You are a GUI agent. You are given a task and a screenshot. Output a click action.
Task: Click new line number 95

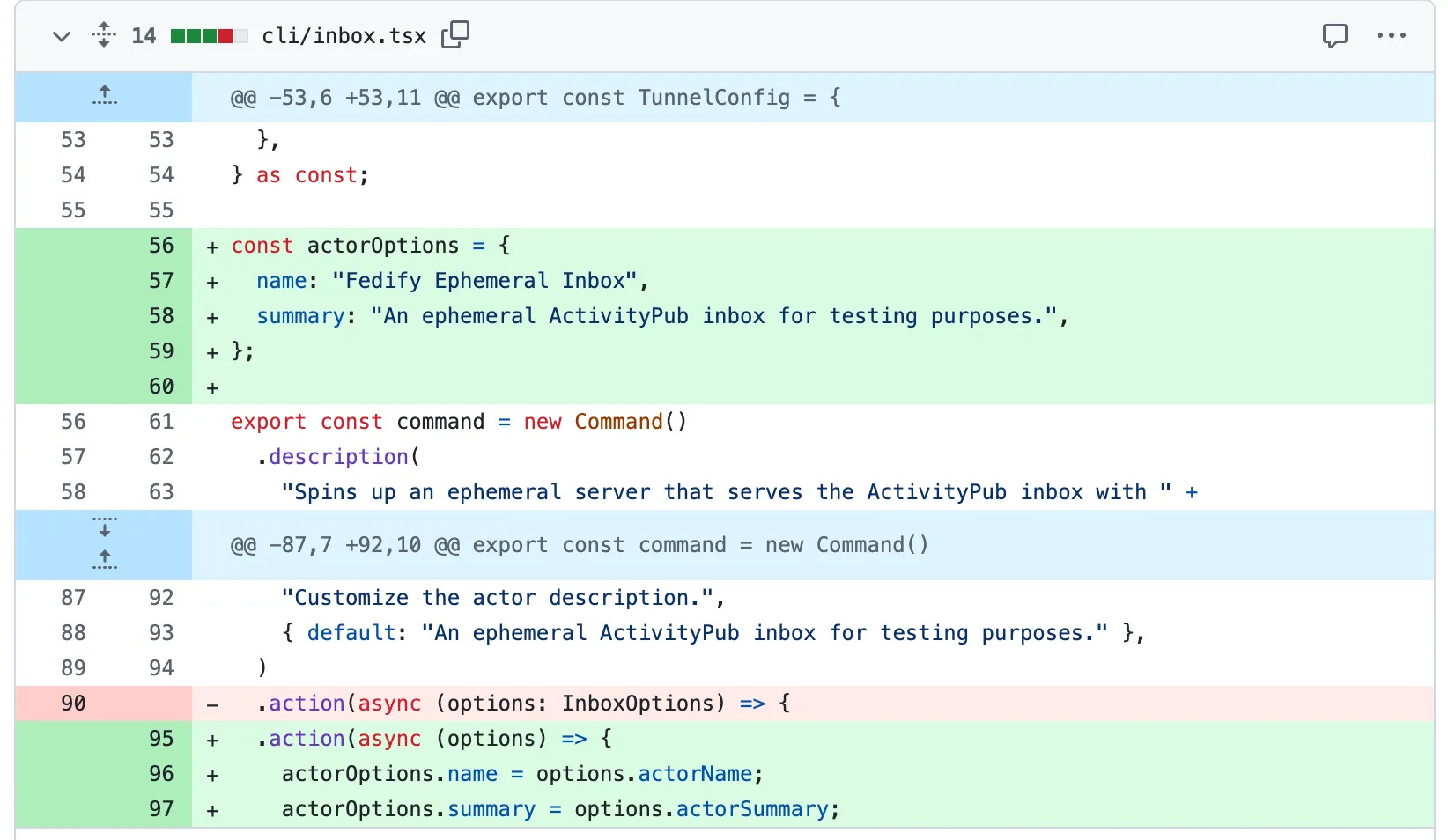[x=161, y=739]
